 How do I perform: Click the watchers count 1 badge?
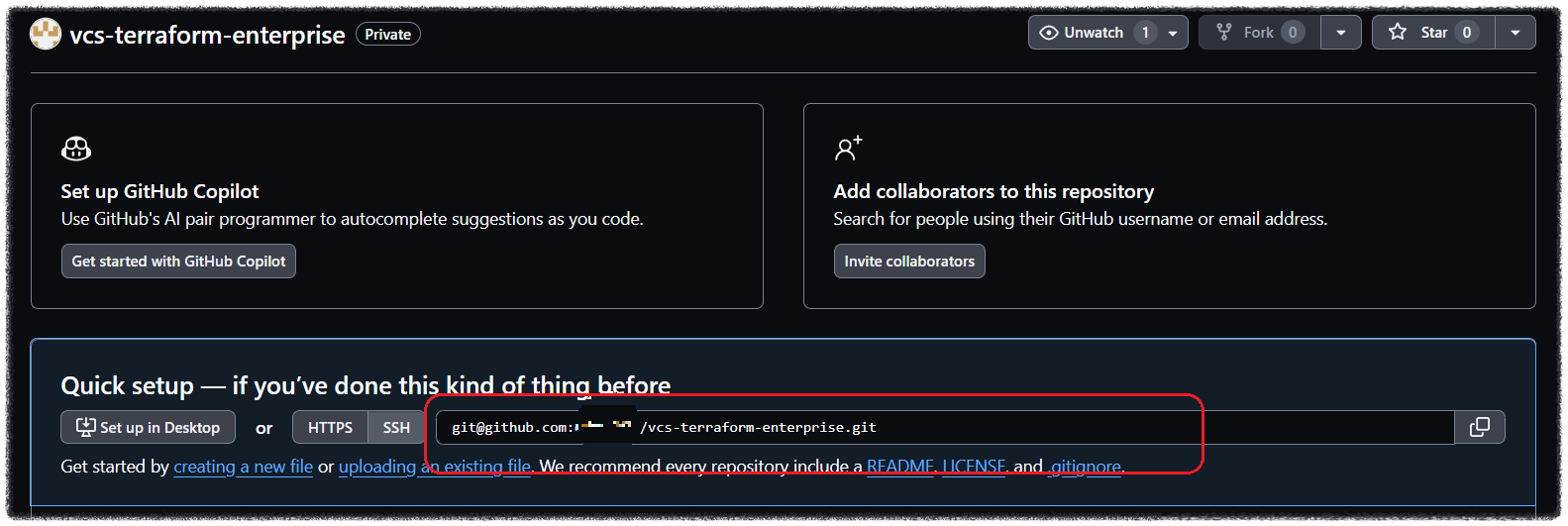pyautogui.click(x=1146, y=33)
